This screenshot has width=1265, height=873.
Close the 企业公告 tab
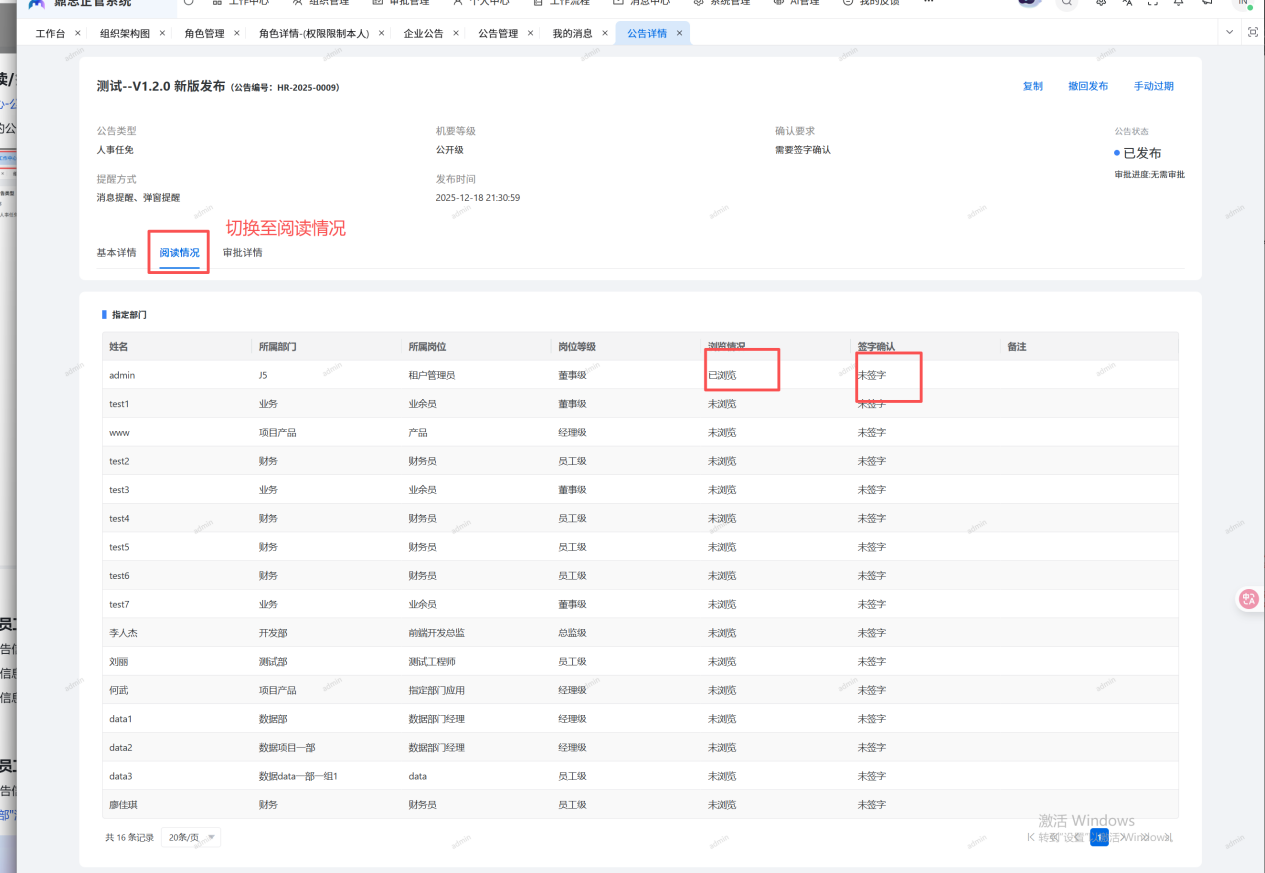(x=456, y=33)
